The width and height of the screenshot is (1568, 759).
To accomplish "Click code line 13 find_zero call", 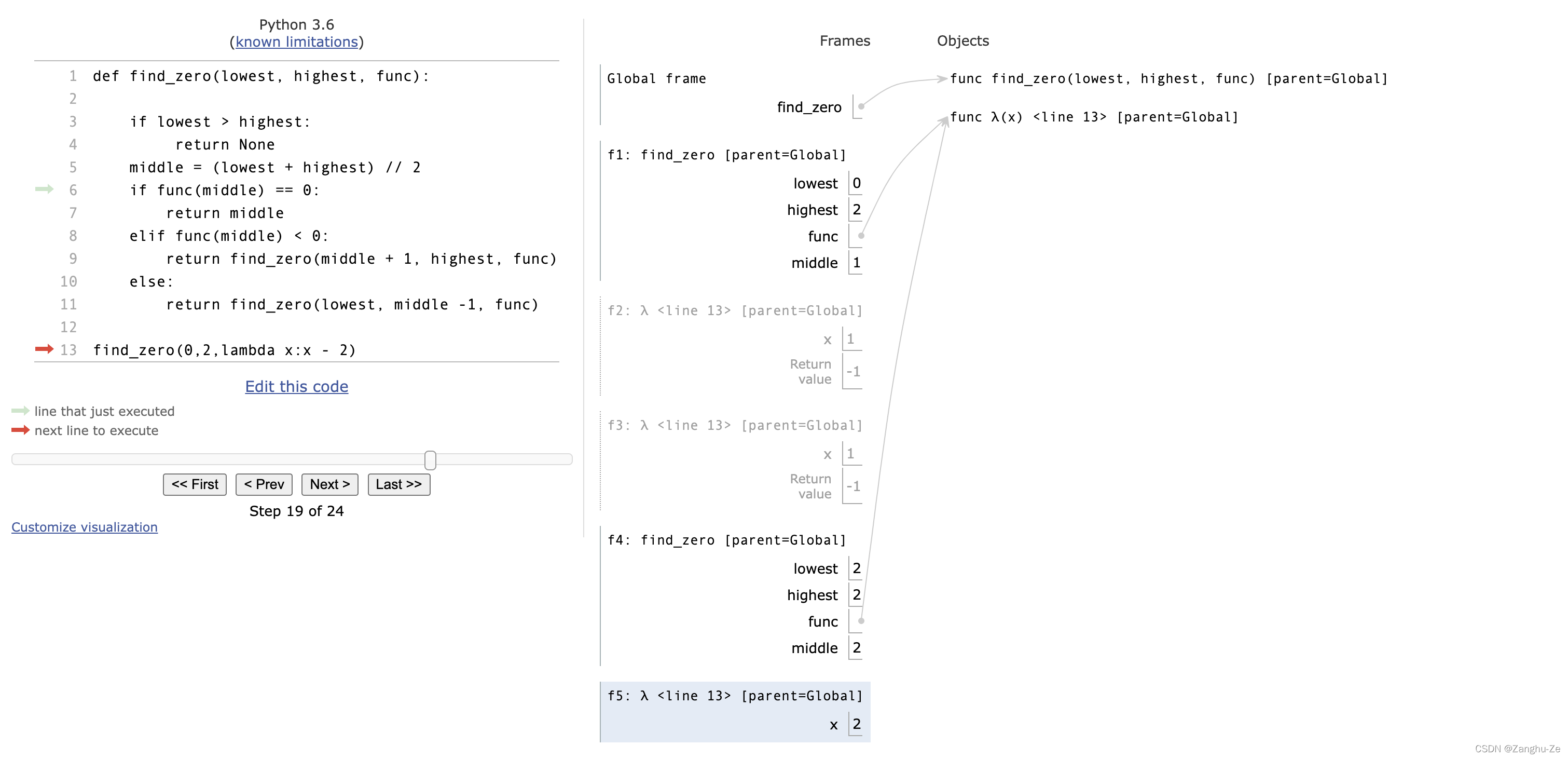I will [225, 350].
